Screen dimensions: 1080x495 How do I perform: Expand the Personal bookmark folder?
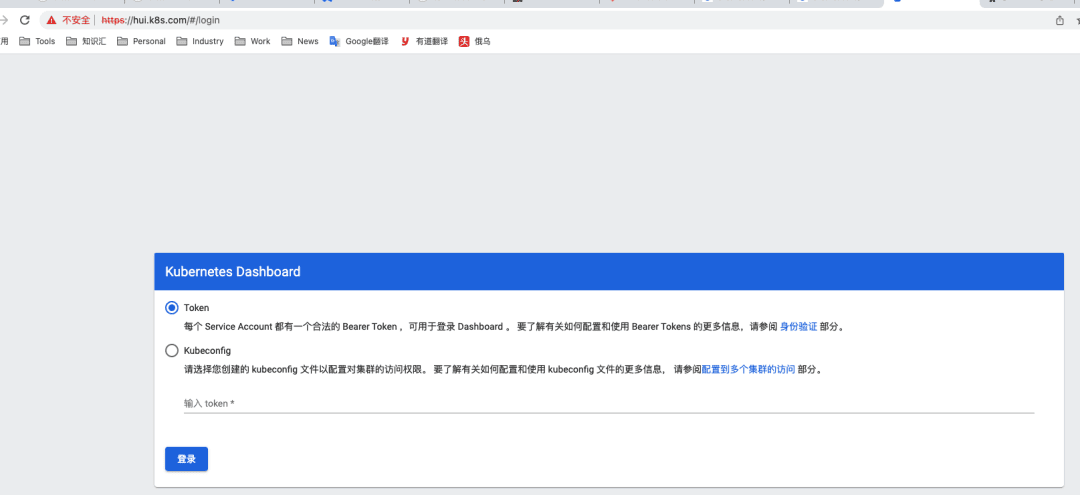[x=141, y=41]
